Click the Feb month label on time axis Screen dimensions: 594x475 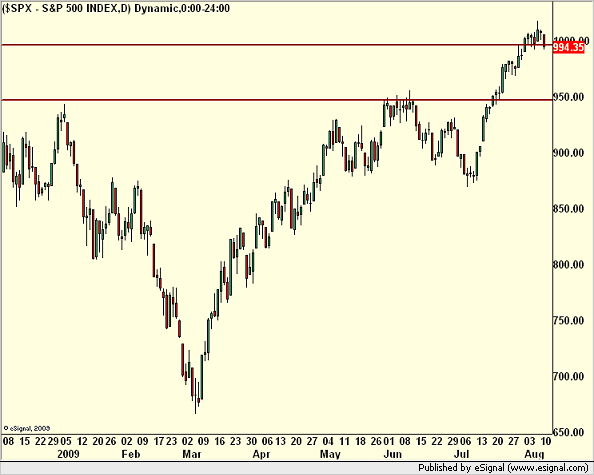(131, 453)
